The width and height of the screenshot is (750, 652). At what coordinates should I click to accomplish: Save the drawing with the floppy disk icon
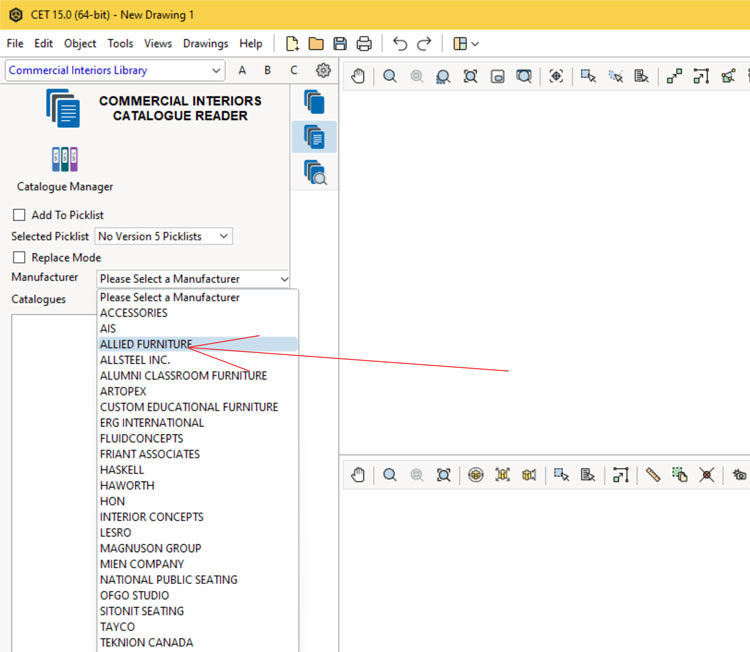[340, 44]
